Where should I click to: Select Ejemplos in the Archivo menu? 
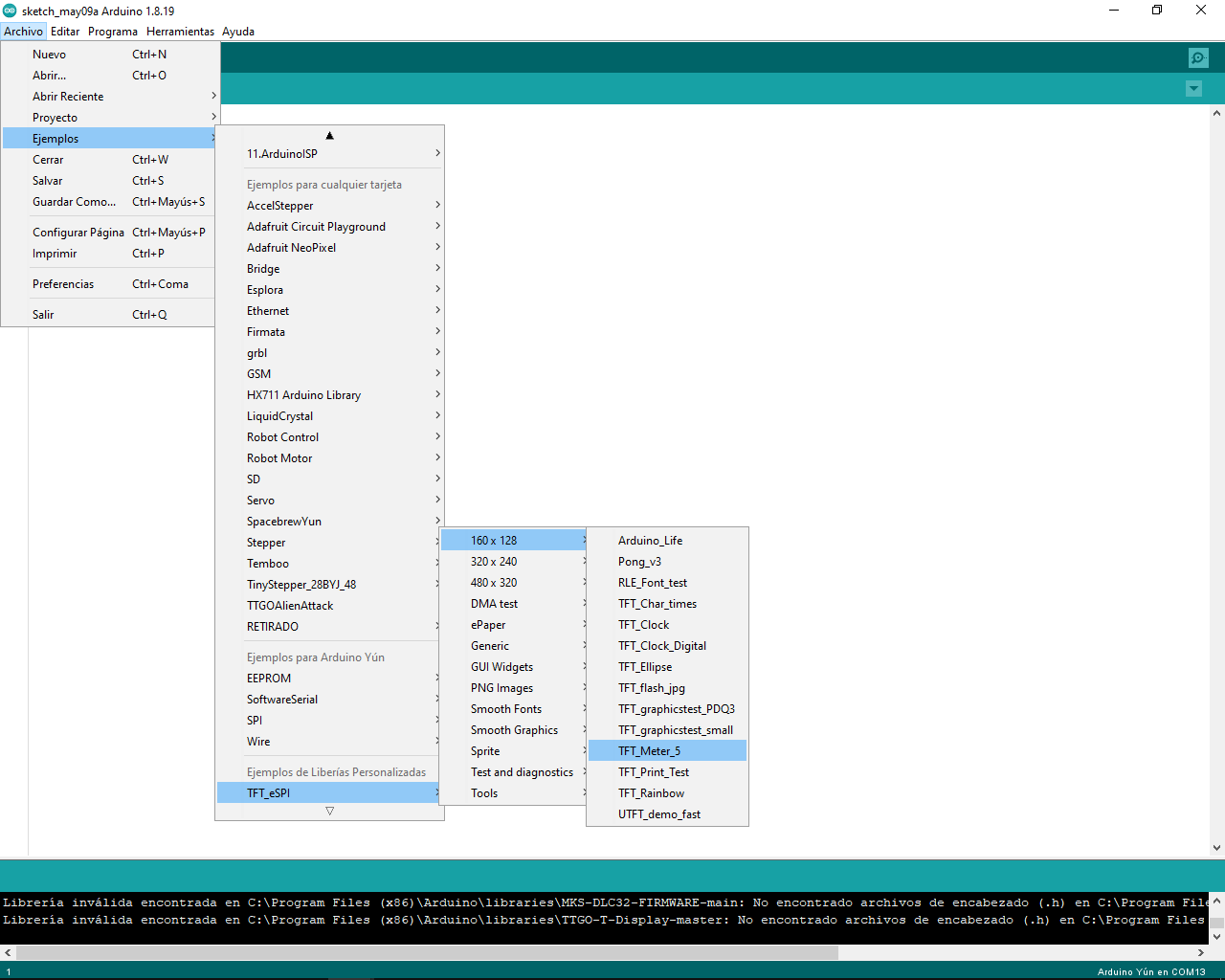pos(110,139)
